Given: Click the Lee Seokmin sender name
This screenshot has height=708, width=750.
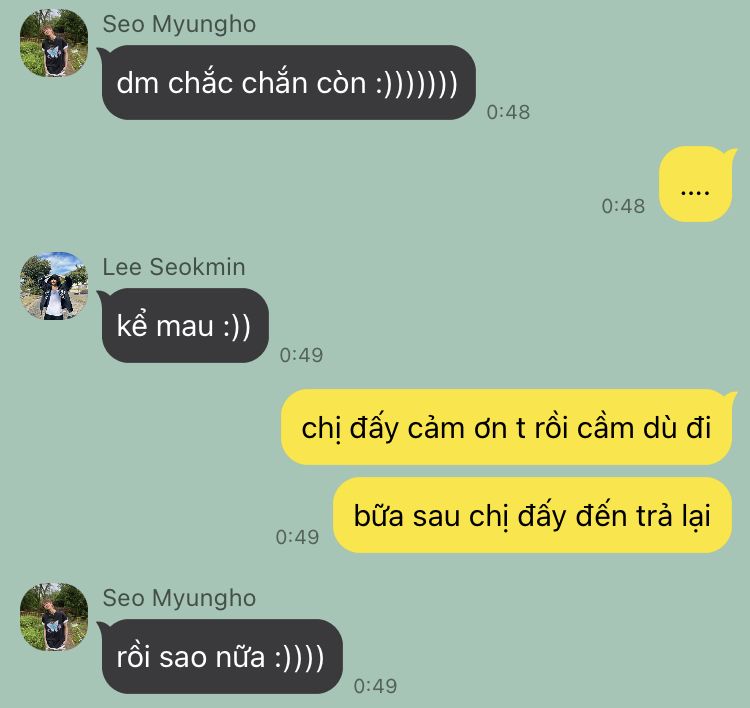Looking at the screenshot, I should tap(174, 266).
